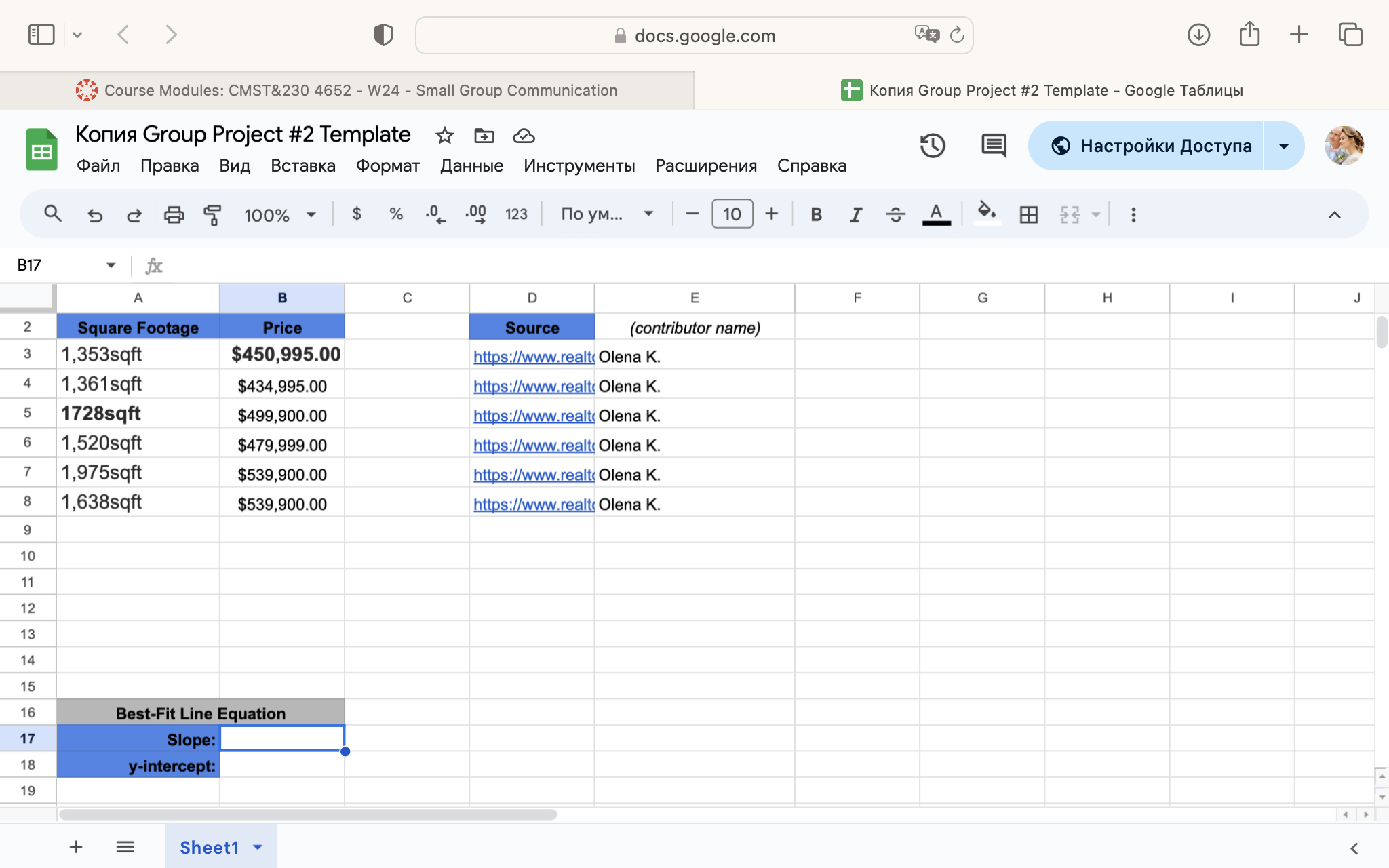
Task: Open the all sheets list
Action: pyautogui.click(x=125, y=846)
